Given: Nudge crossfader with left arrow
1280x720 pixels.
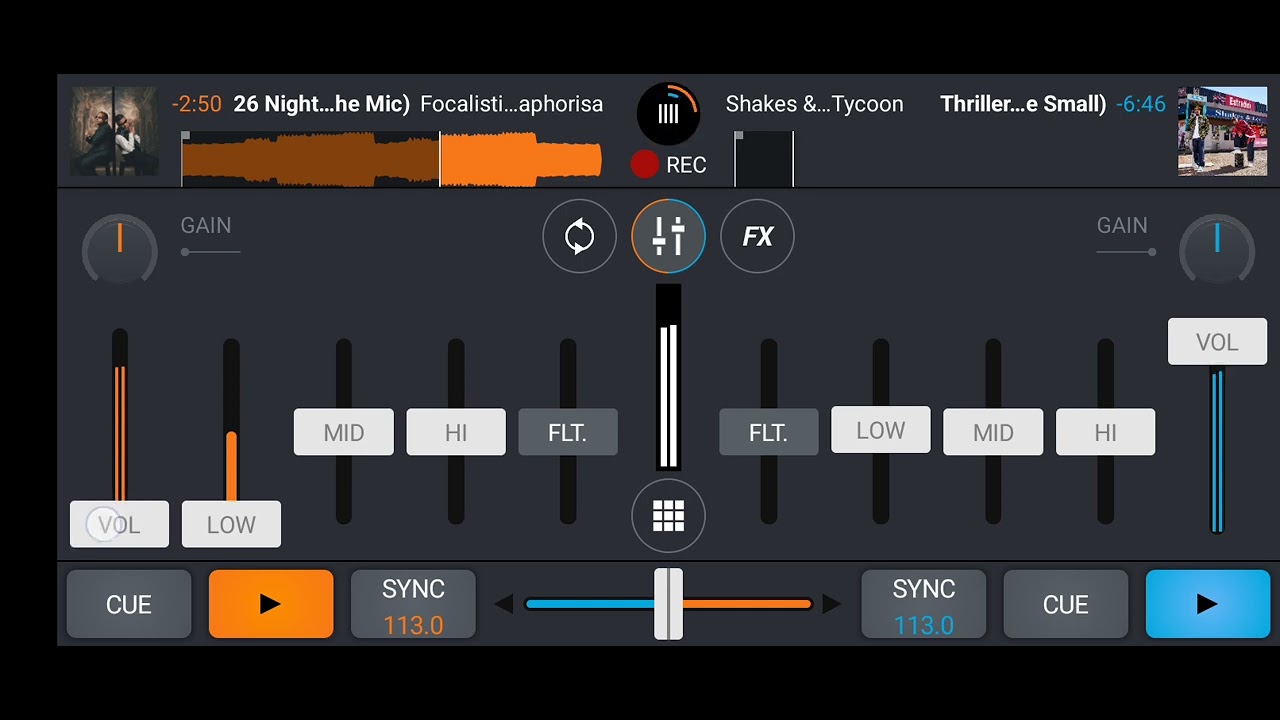Looking at the screenshot, I should tap(504, 603).
